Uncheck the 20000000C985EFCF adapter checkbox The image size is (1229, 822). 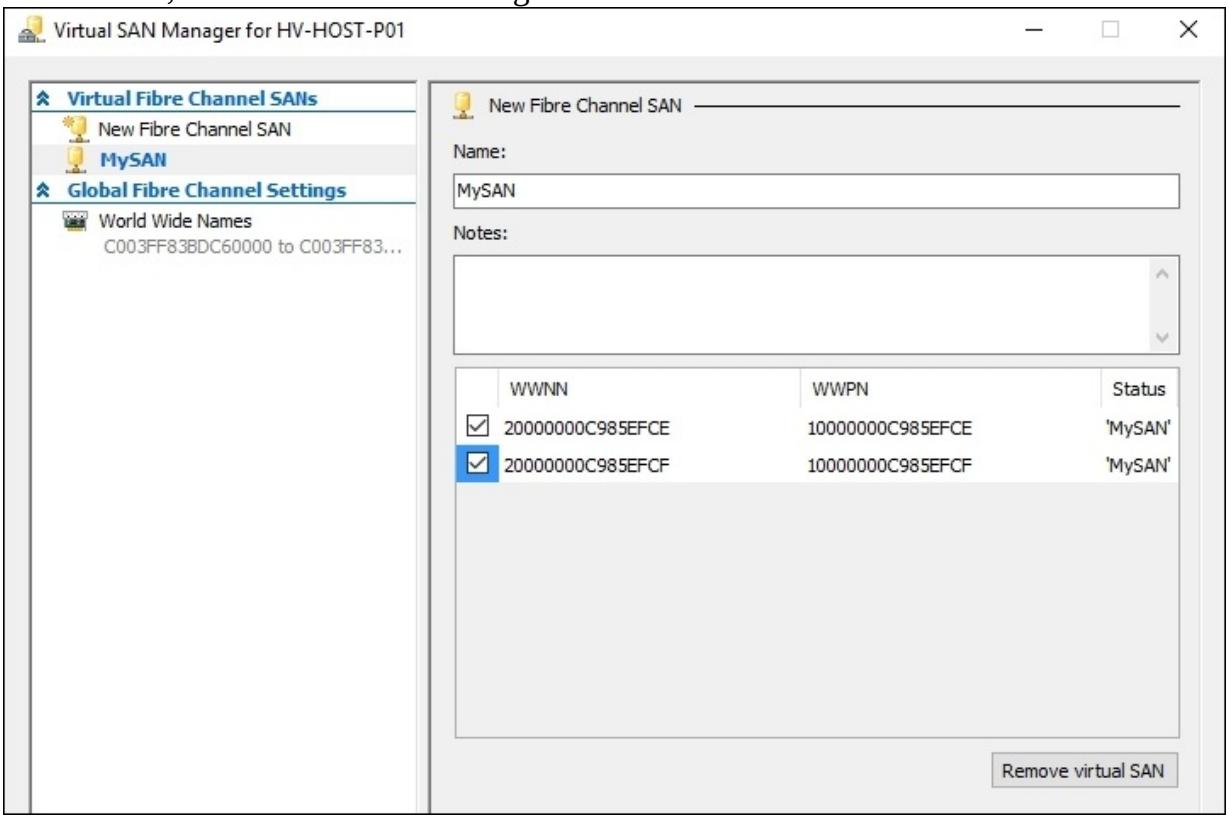(477, 463)
